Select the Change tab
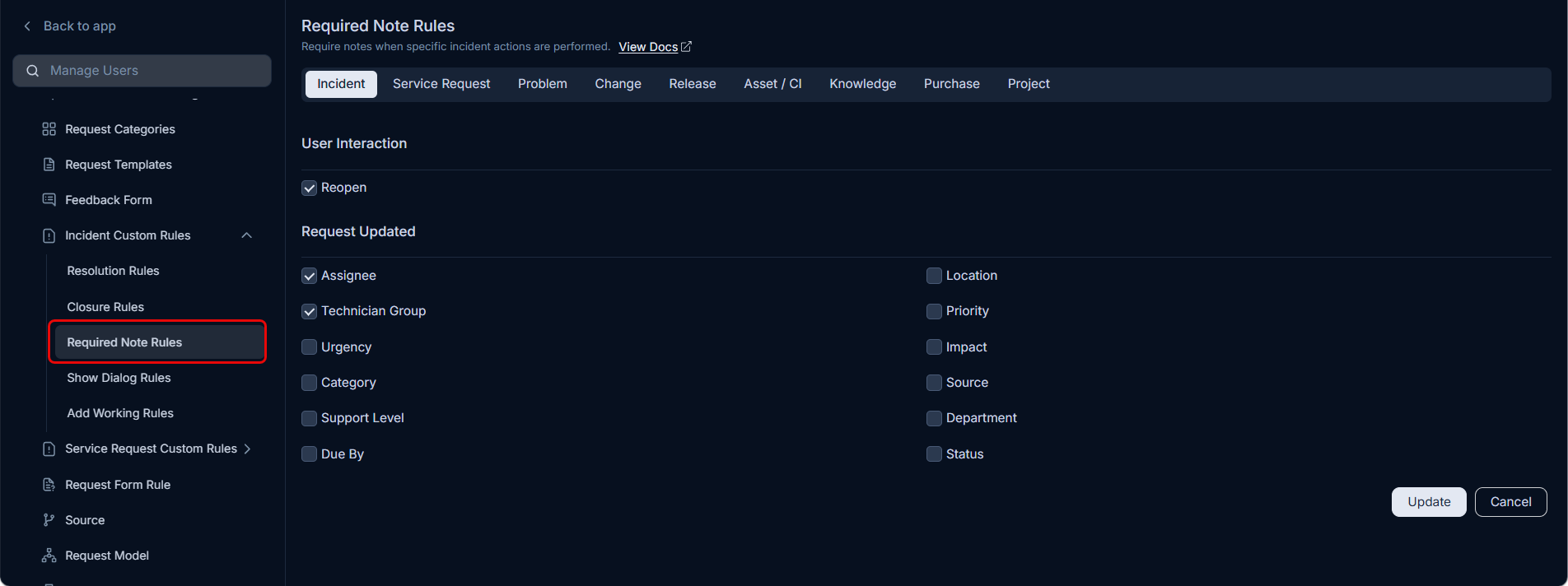1568x586 pixels. [x=618, y=84]
